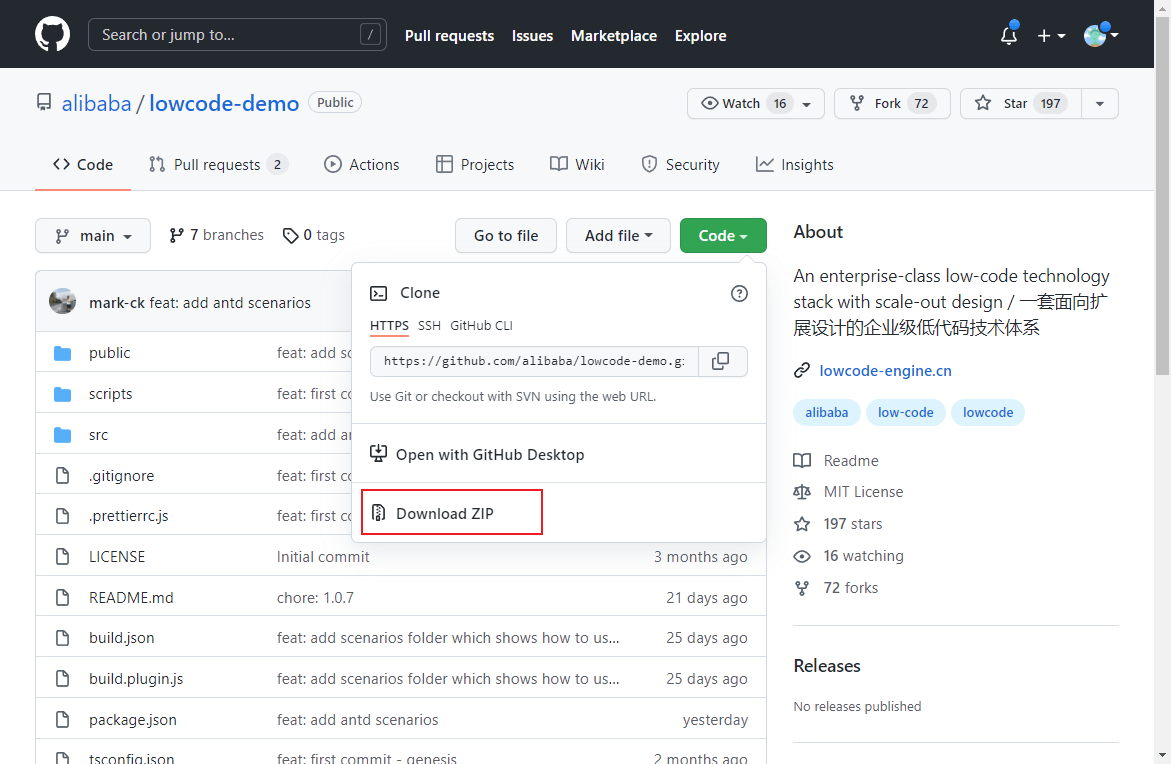Open the Clone help question mark

coord(739,294)
